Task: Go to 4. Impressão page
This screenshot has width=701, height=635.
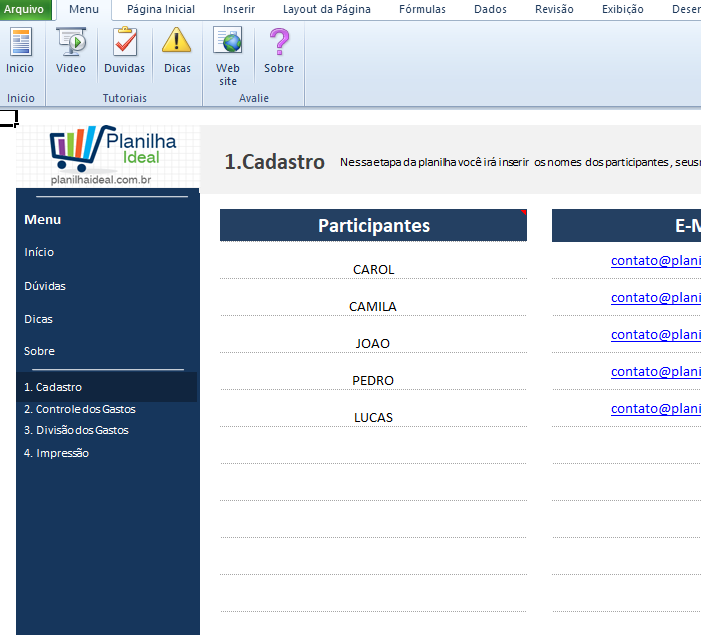Action: click(56, 453)
